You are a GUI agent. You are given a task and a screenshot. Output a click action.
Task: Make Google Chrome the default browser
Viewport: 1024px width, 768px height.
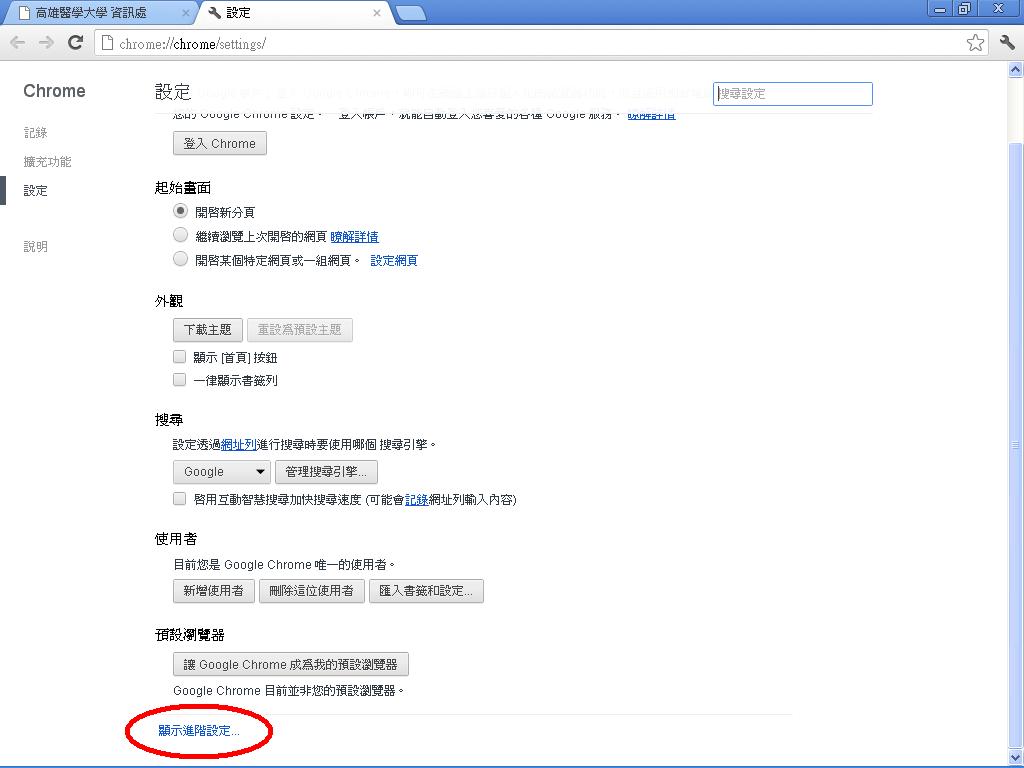click(x=291, y=665)
